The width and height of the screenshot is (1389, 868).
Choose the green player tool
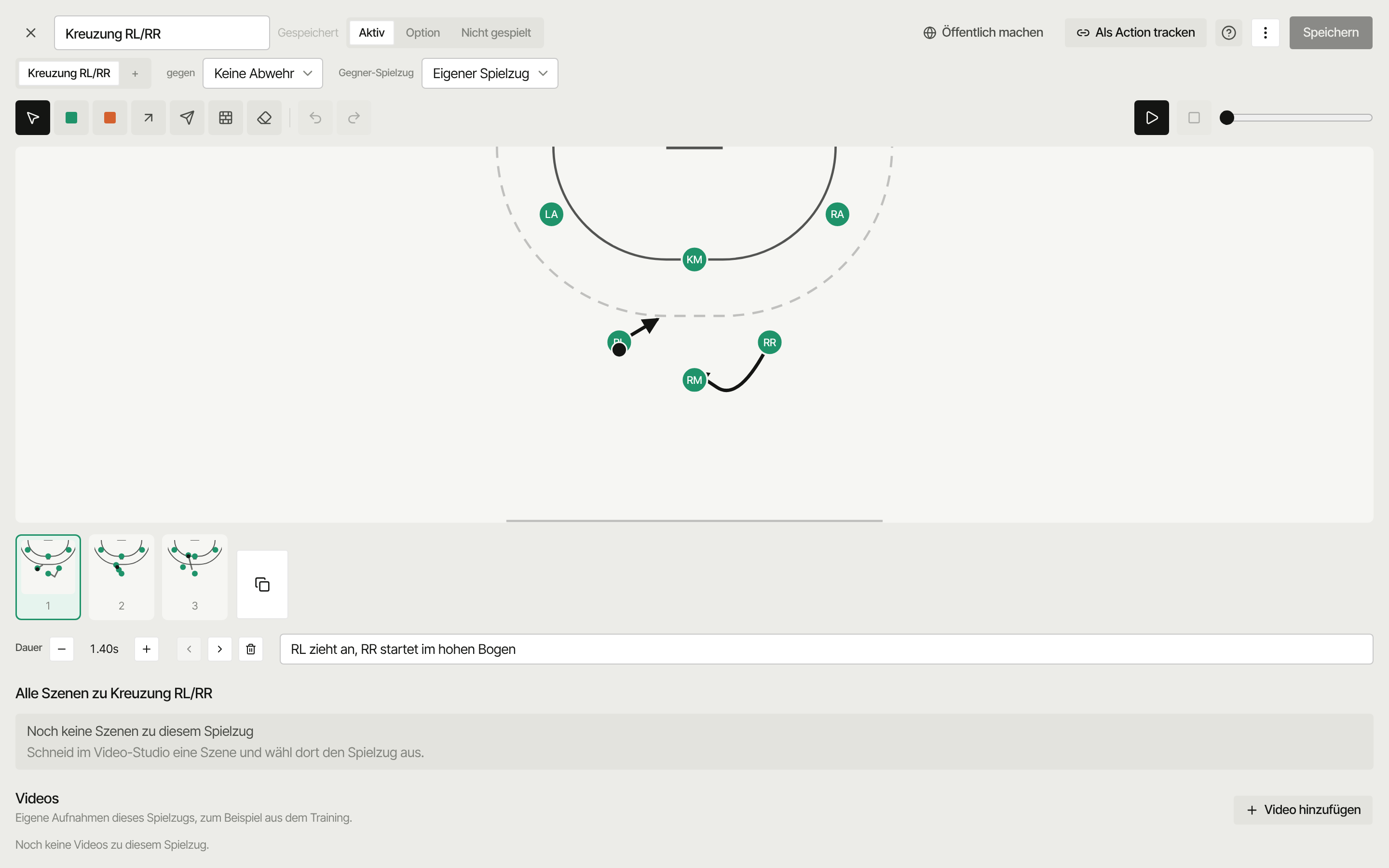tap(71, 118)
